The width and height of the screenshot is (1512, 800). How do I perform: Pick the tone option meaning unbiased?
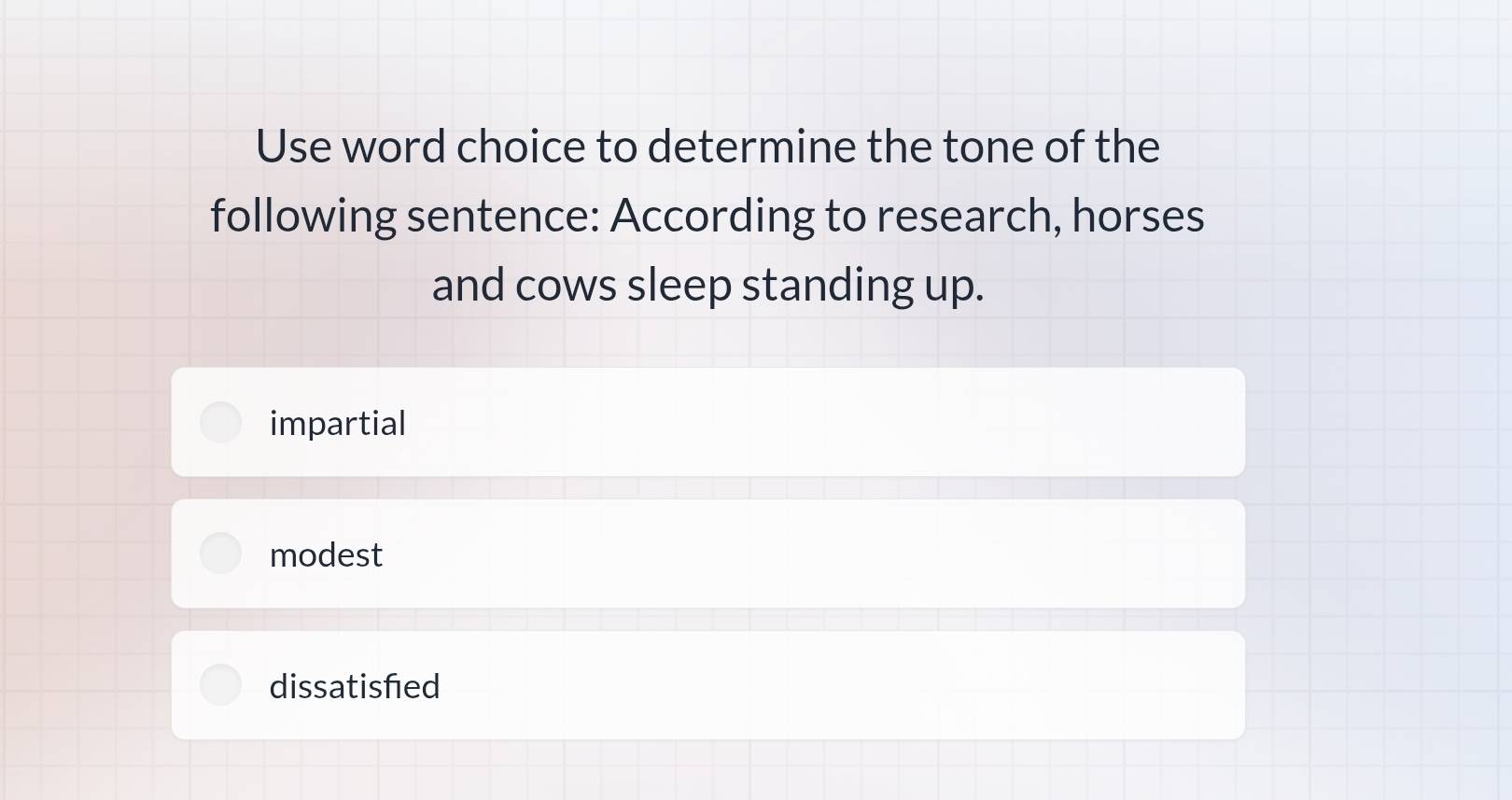click(x=338, y=422)
